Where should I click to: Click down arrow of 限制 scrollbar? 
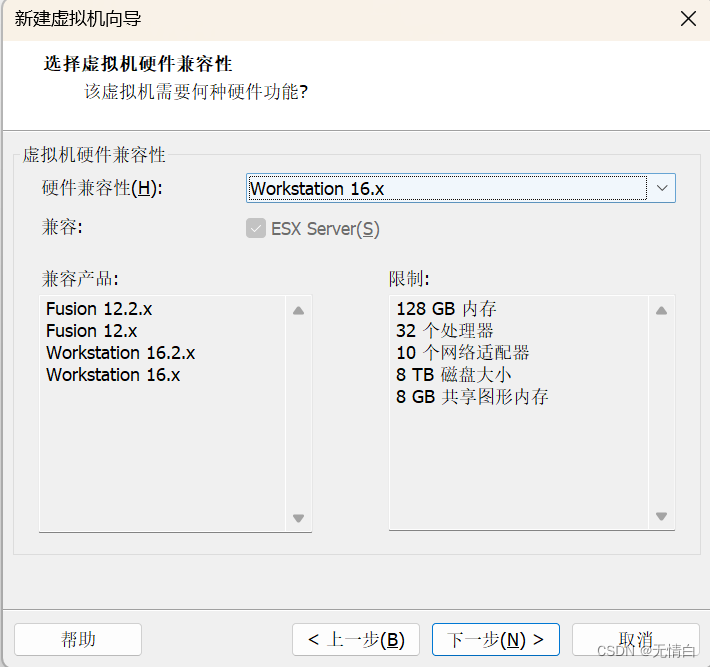tap(662, 516)
